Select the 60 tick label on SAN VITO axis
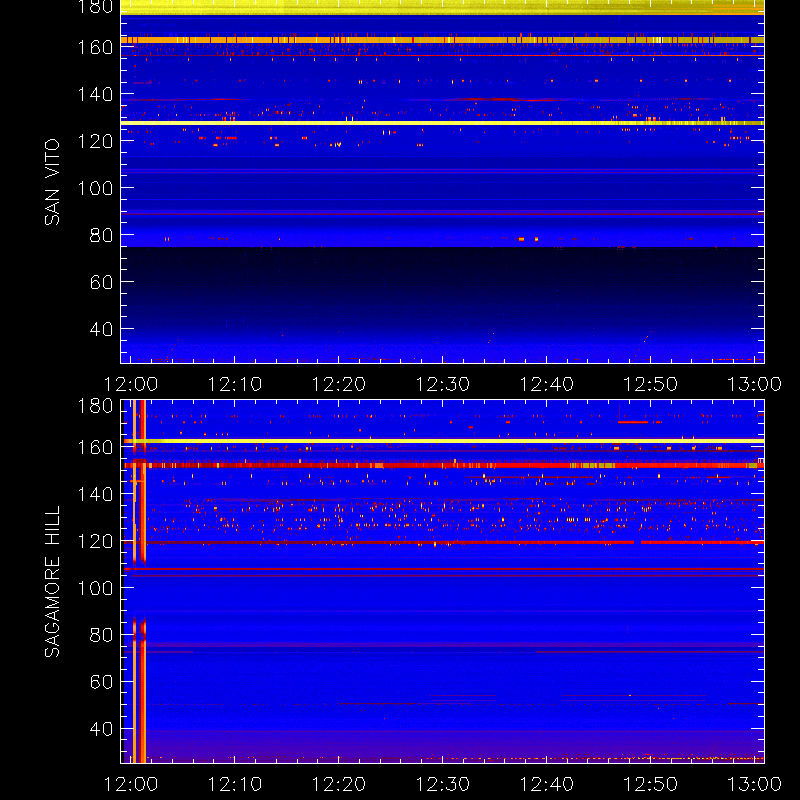800x800 pixels. point(101,282)
